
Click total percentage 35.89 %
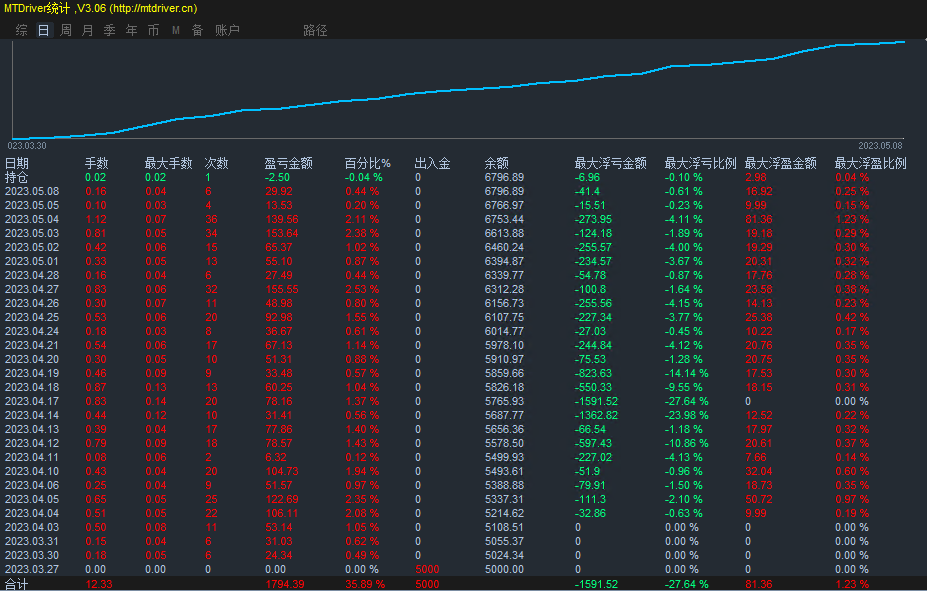pos(365,584)
